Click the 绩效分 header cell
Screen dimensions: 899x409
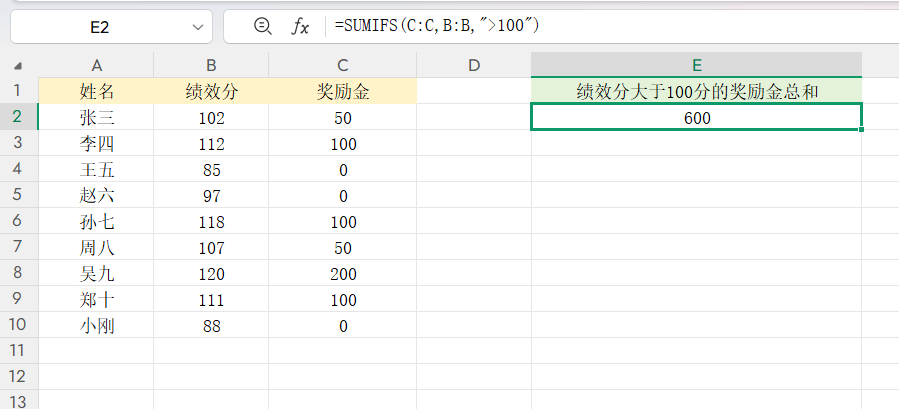[211, 91]
